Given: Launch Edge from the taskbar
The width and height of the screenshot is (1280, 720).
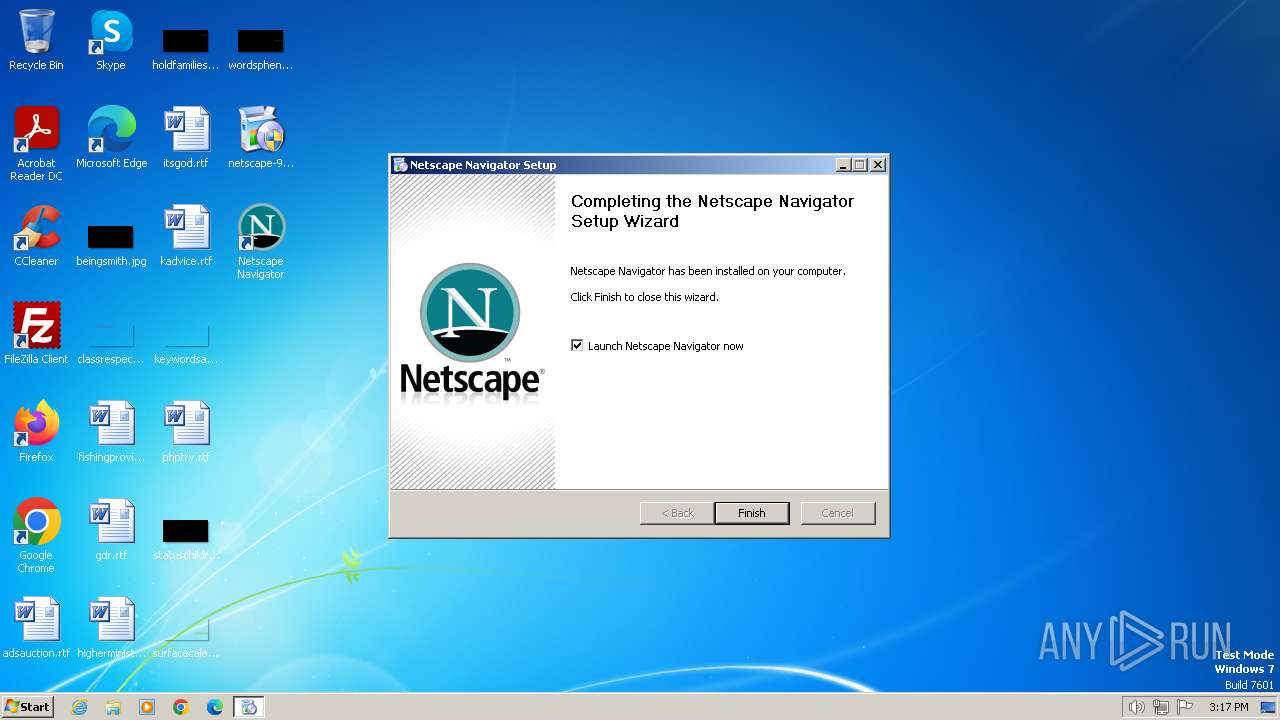Looking at the screenshot, I should point(215,707).
